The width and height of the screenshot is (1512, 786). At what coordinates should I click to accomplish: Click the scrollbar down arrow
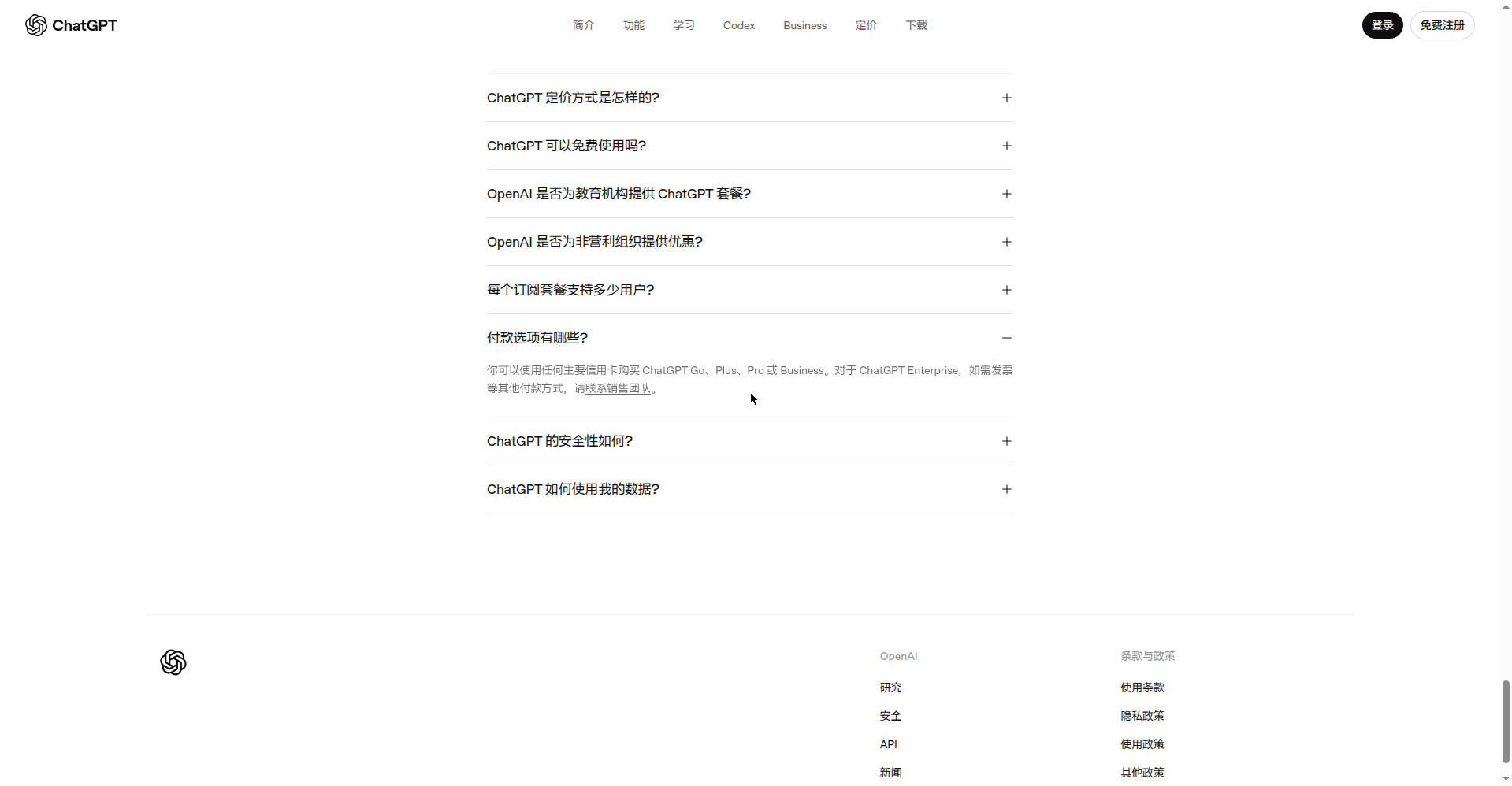coord(1506,779)
